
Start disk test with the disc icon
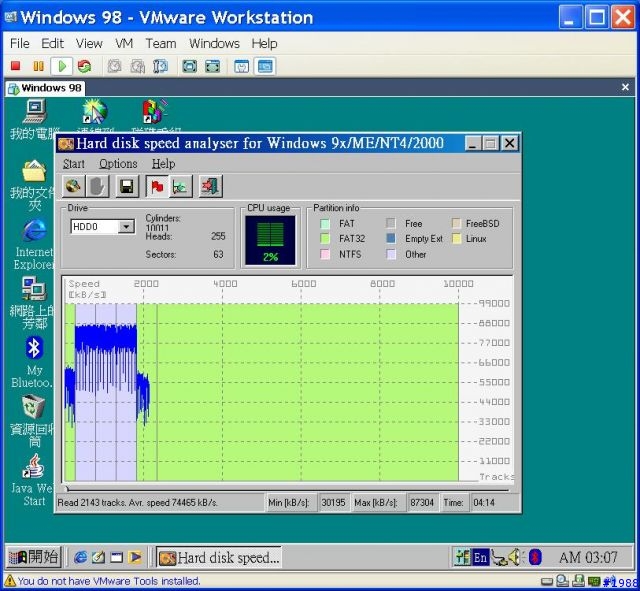[x=73, y=187]
